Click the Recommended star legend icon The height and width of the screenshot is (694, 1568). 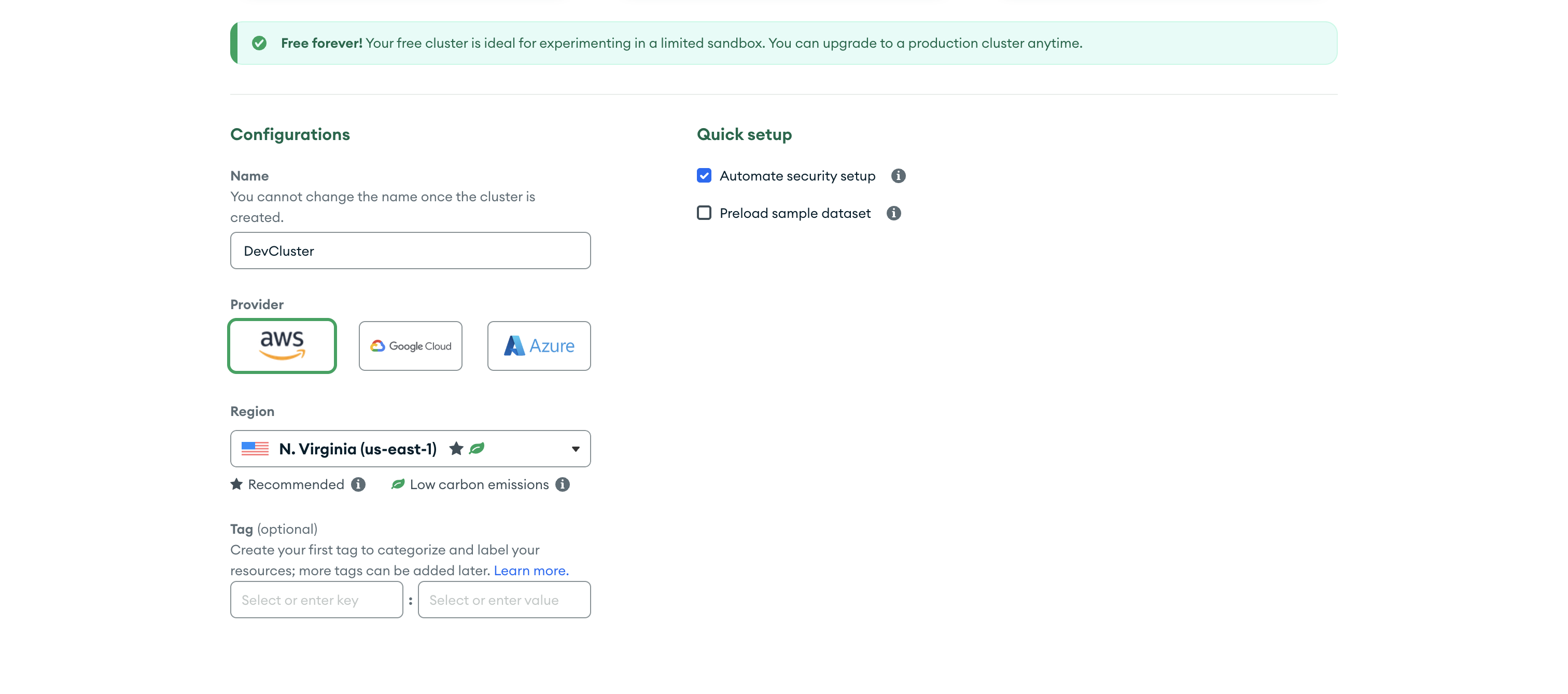[x=236, y=484]
